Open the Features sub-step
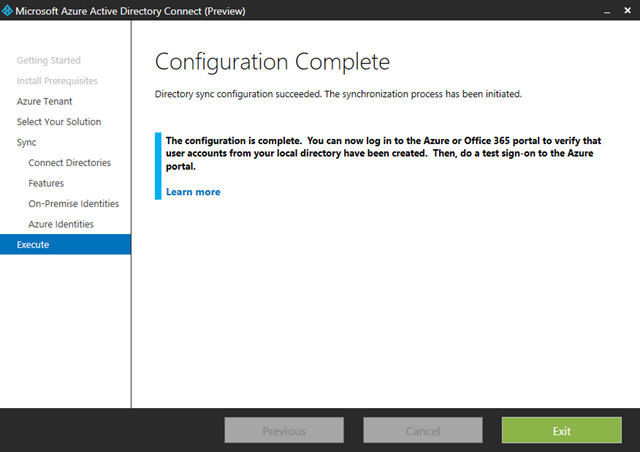The width and height of the screenshot is (640, 452). pyautogui.click(x=46, y=183)
